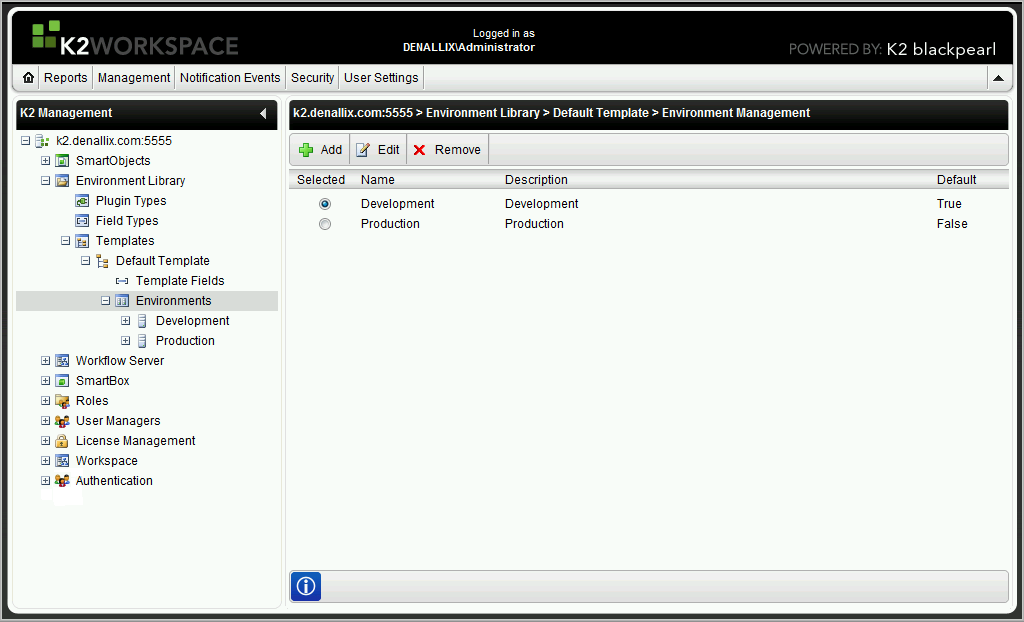1024x622 pixels.
Task: Collapse the top header with up arrow
Action: click(x=998, y=78)
